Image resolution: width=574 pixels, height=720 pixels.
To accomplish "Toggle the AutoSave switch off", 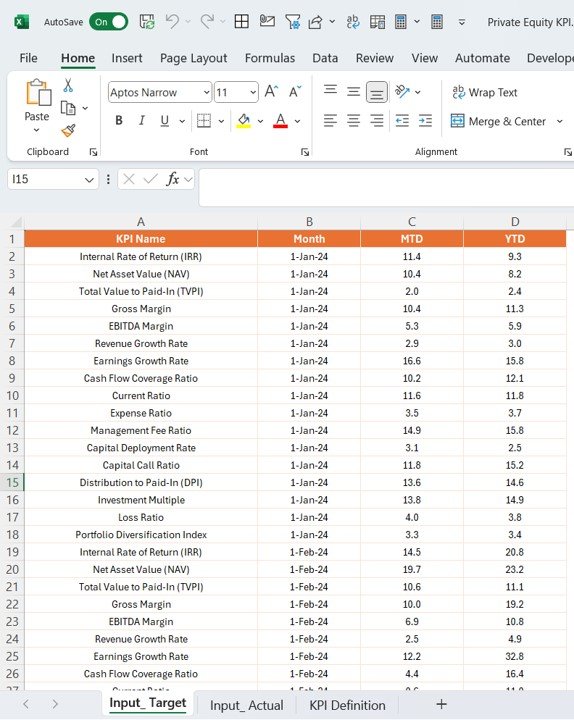I will 109,22.
